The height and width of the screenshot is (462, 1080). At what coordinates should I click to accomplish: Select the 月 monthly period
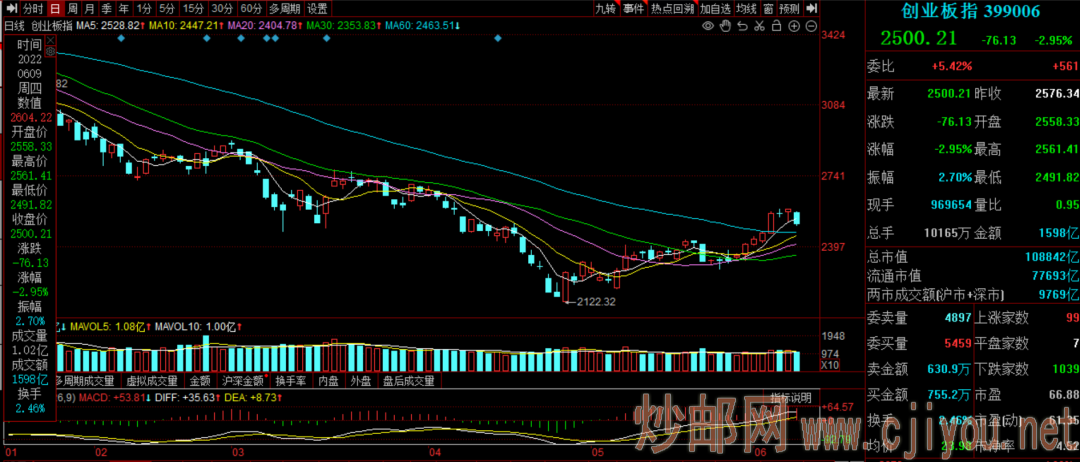(x=90, y=9)
